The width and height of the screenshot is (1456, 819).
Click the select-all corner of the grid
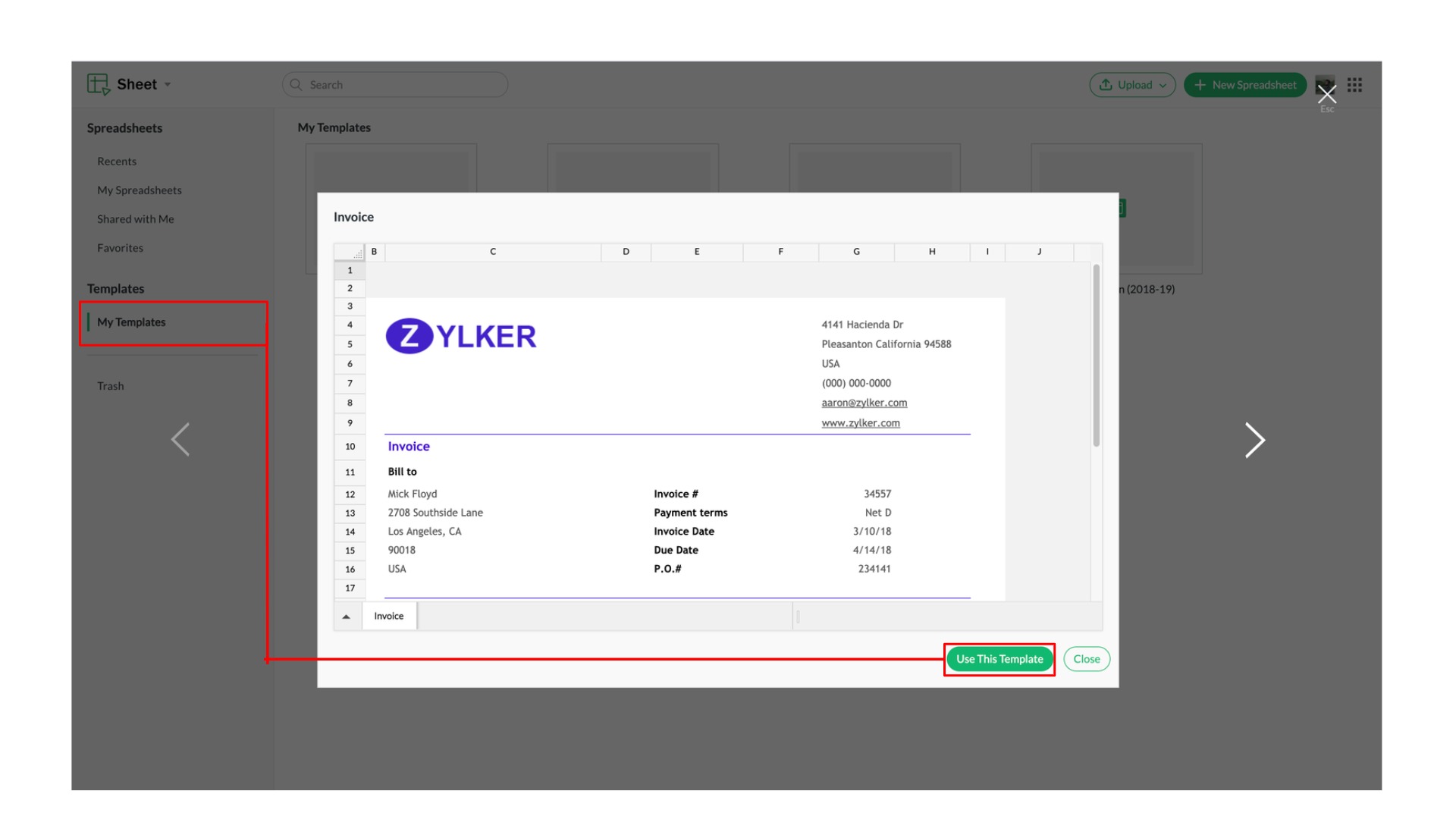350,252
